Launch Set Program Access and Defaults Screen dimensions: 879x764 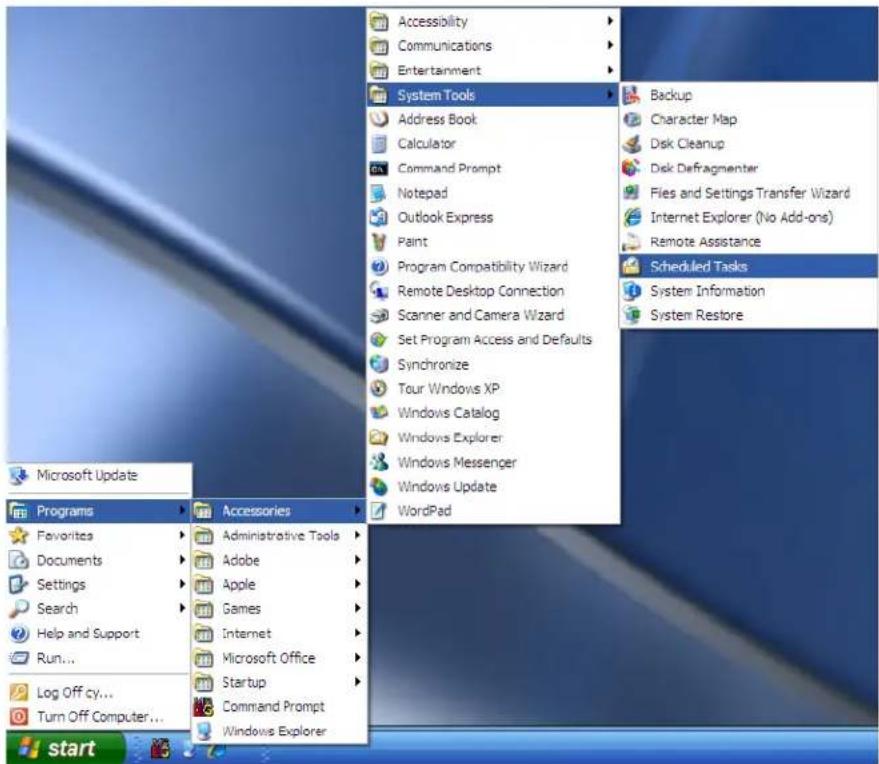coord(493,340)
